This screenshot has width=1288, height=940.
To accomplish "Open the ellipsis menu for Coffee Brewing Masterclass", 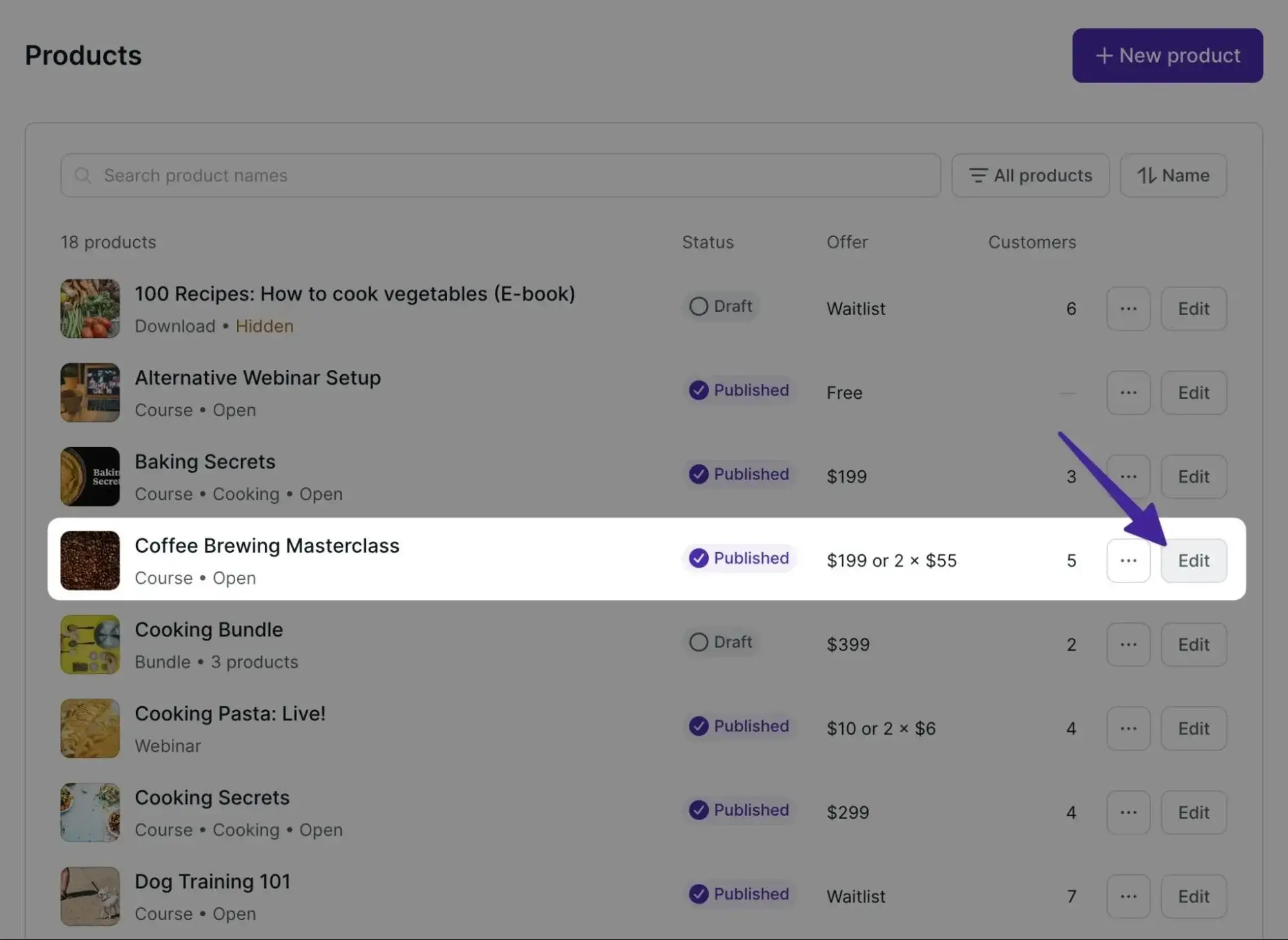I will [x=1128, y=561].
